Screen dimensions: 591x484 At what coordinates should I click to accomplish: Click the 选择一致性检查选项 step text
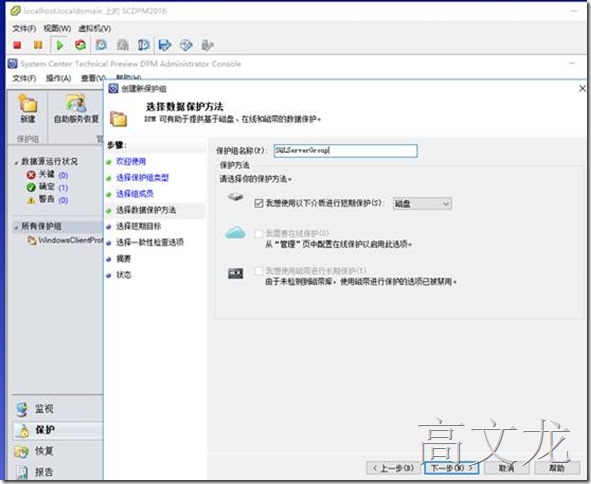click(x=150, y=242)
